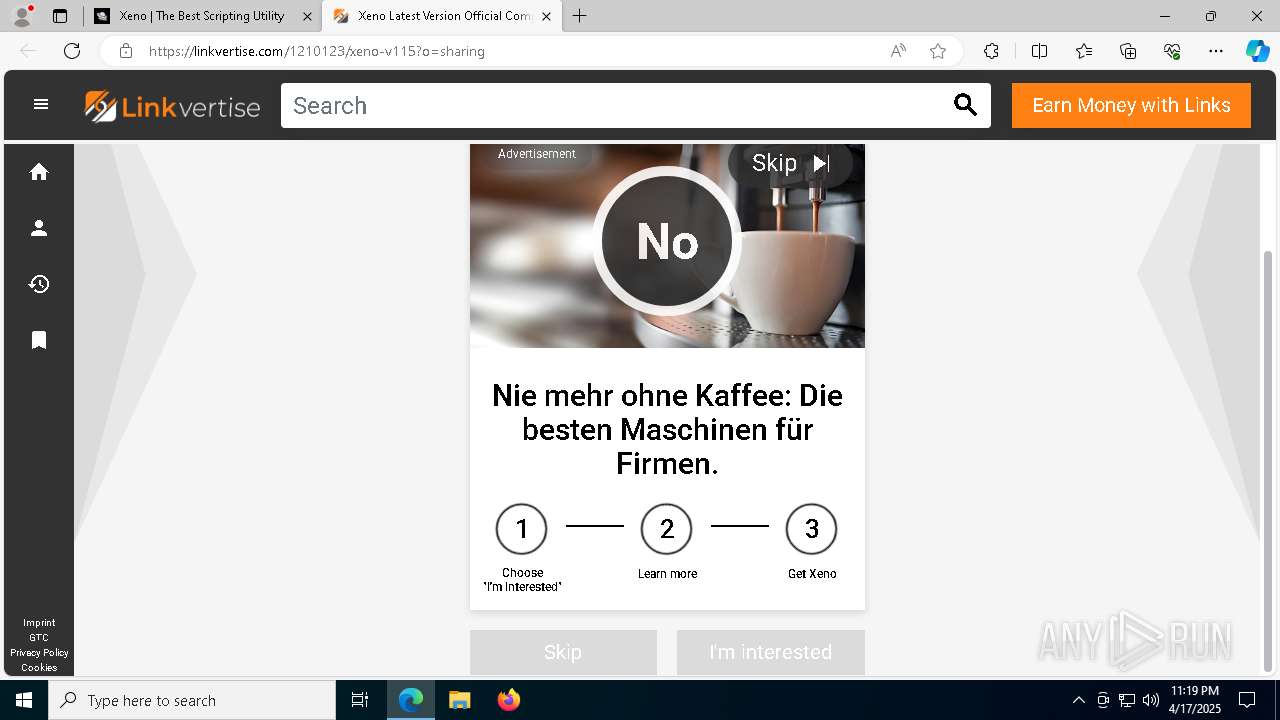The height and width of the screenshot is (720, 1280).
Task: Click the Earn Money with Links button
Action: [x=1131, y=106]
